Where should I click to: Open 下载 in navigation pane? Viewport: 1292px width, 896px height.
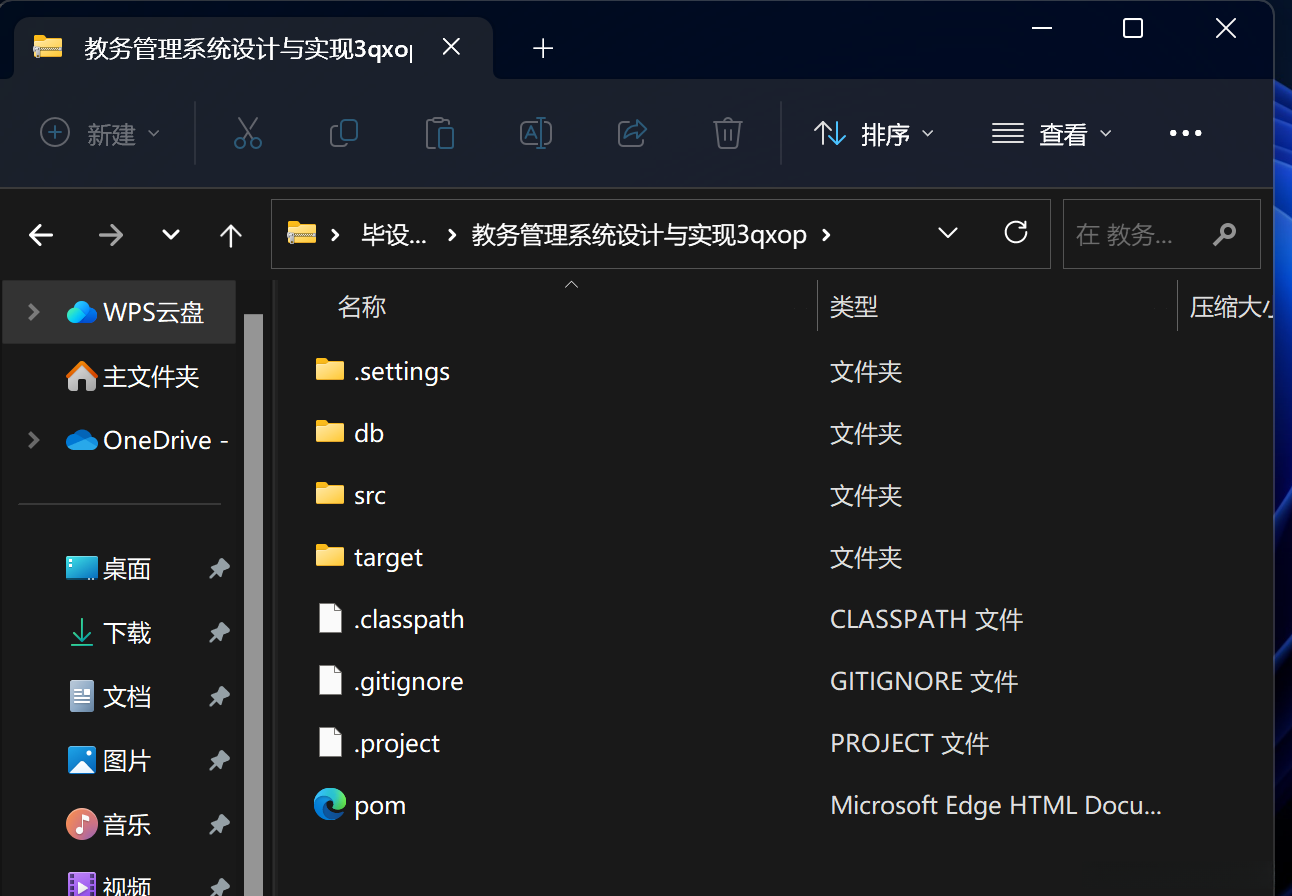tap(127, 633)
